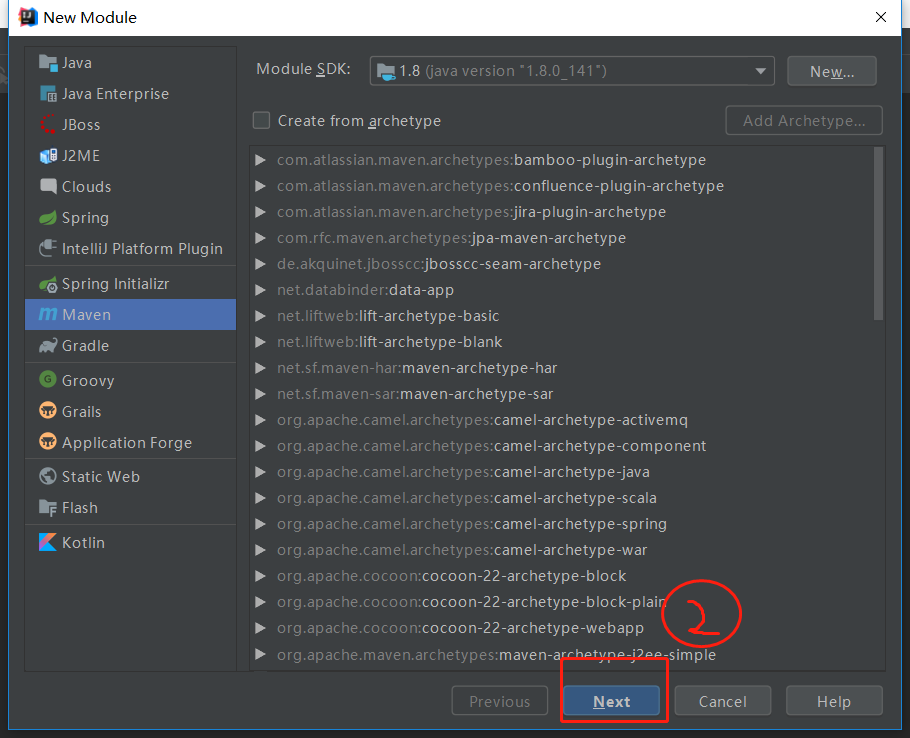Image resolution: width=910 pixels, height=738 pixels.
Task: Cancel the New Module dialog
Action: pos(723,701)
